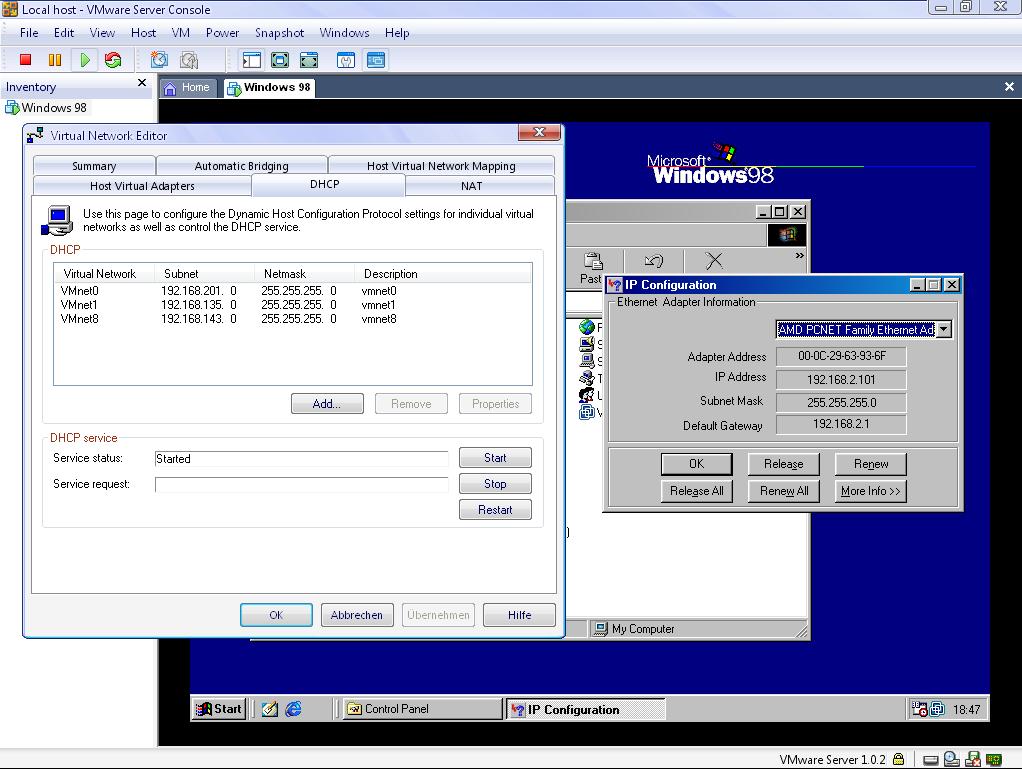Click the green Power On play icon

[x=84, y=60]
